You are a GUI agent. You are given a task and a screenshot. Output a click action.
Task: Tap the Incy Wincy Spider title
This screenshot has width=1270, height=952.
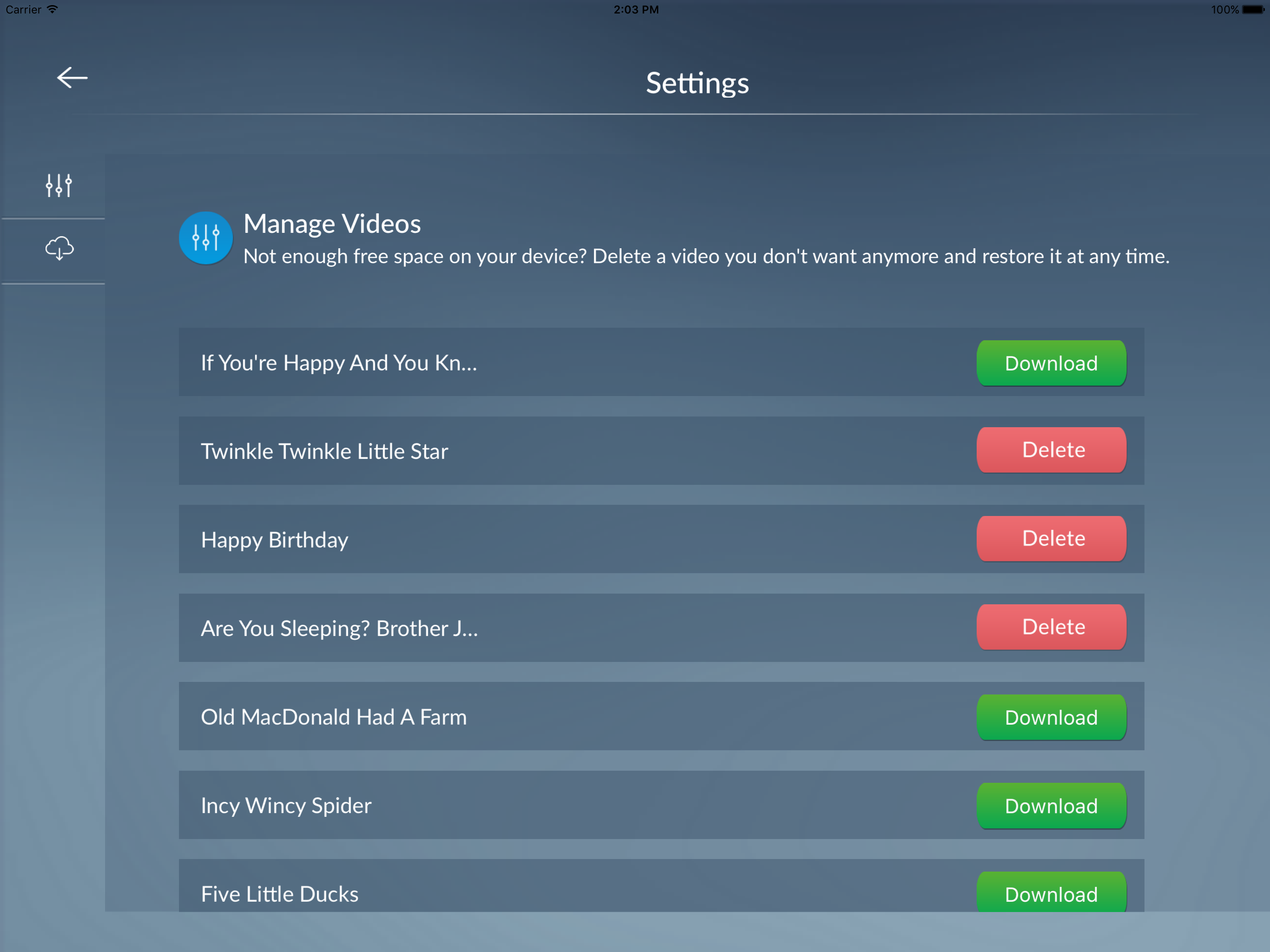286,806
